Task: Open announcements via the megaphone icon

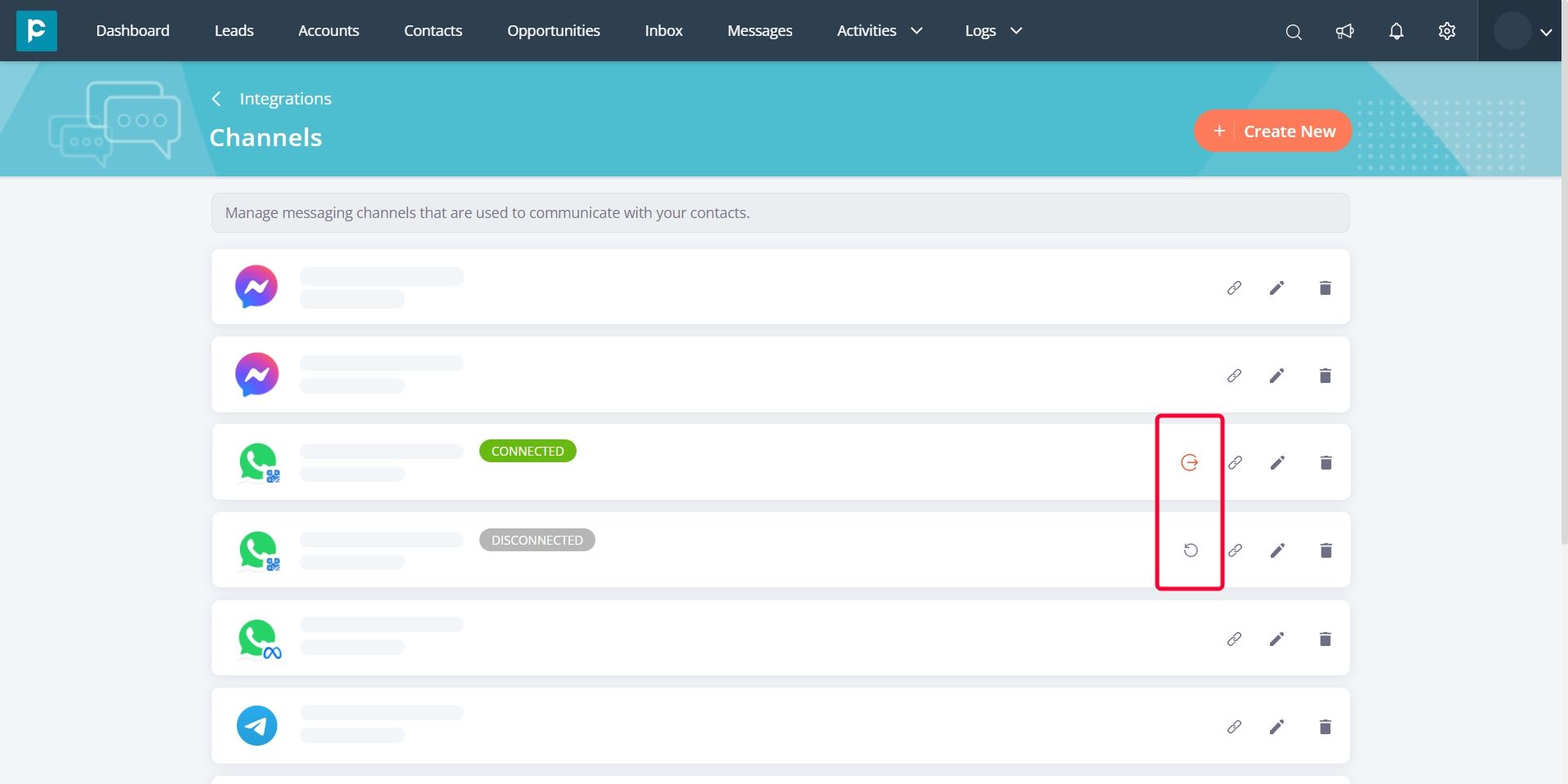Action: pyautogui.click(x=1344, y=31)
